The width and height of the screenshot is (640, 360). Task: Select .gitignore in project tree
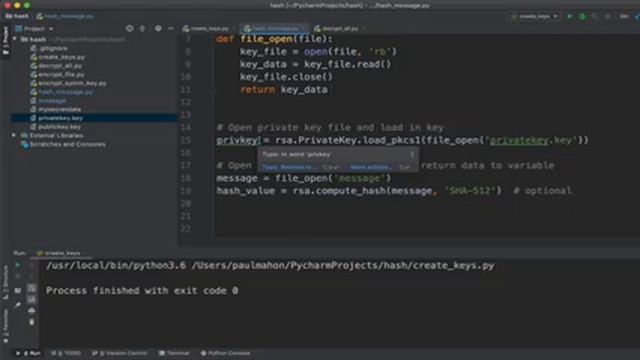[53, 48]
